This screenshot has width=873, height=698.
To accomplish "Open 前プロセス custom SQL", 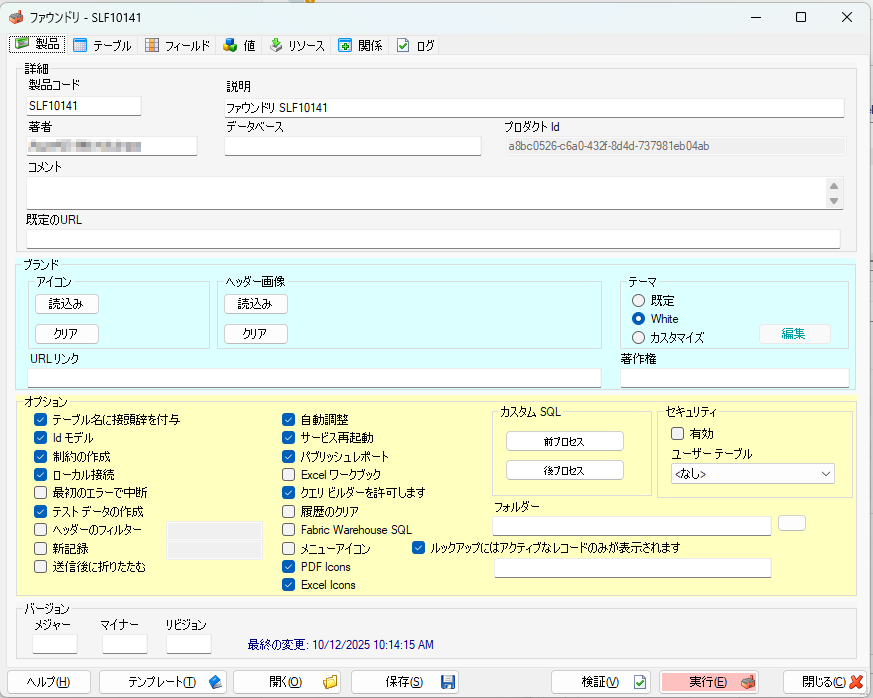I will click(565, 441).
